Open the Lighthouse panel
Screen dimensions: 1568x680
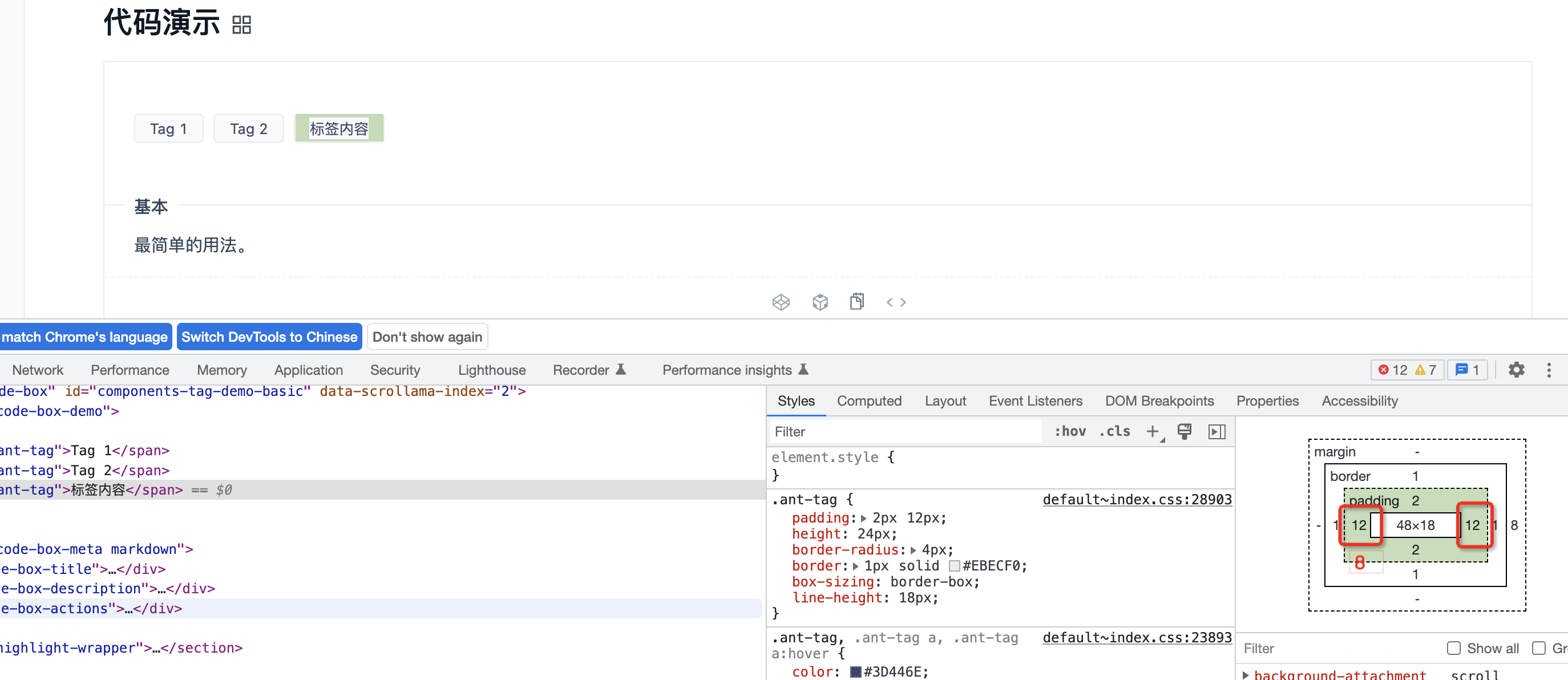click(x=492, y=370)
